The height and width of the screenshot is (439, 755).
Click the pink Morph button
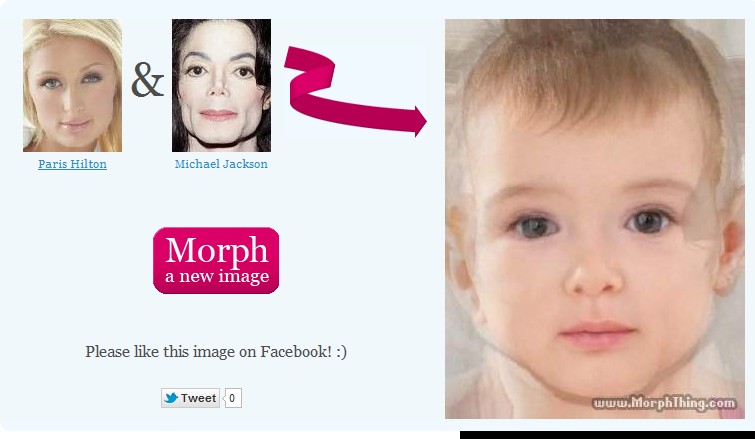coord(216,260)
